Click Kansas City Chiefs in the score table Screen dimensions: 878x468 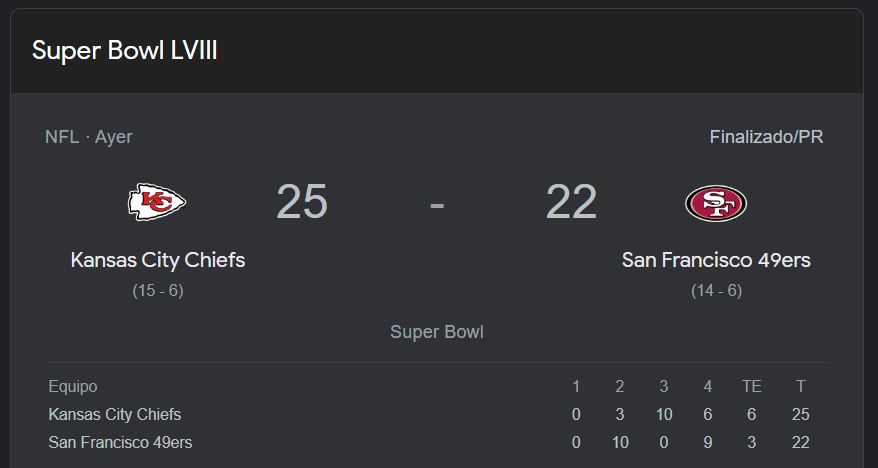115,414
